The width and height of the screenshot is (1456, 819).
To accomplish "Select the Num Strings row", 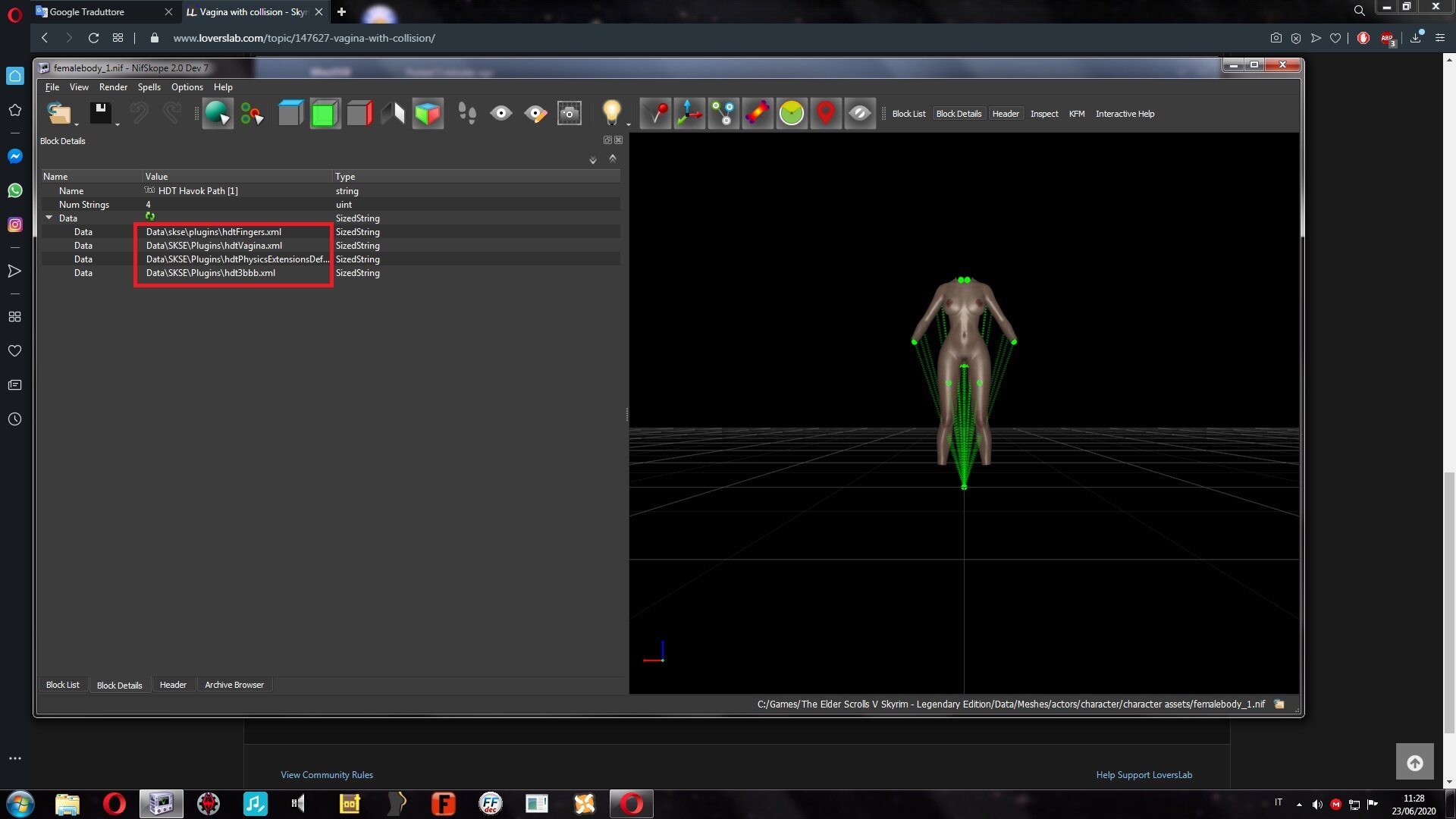I will pos(331,205).
